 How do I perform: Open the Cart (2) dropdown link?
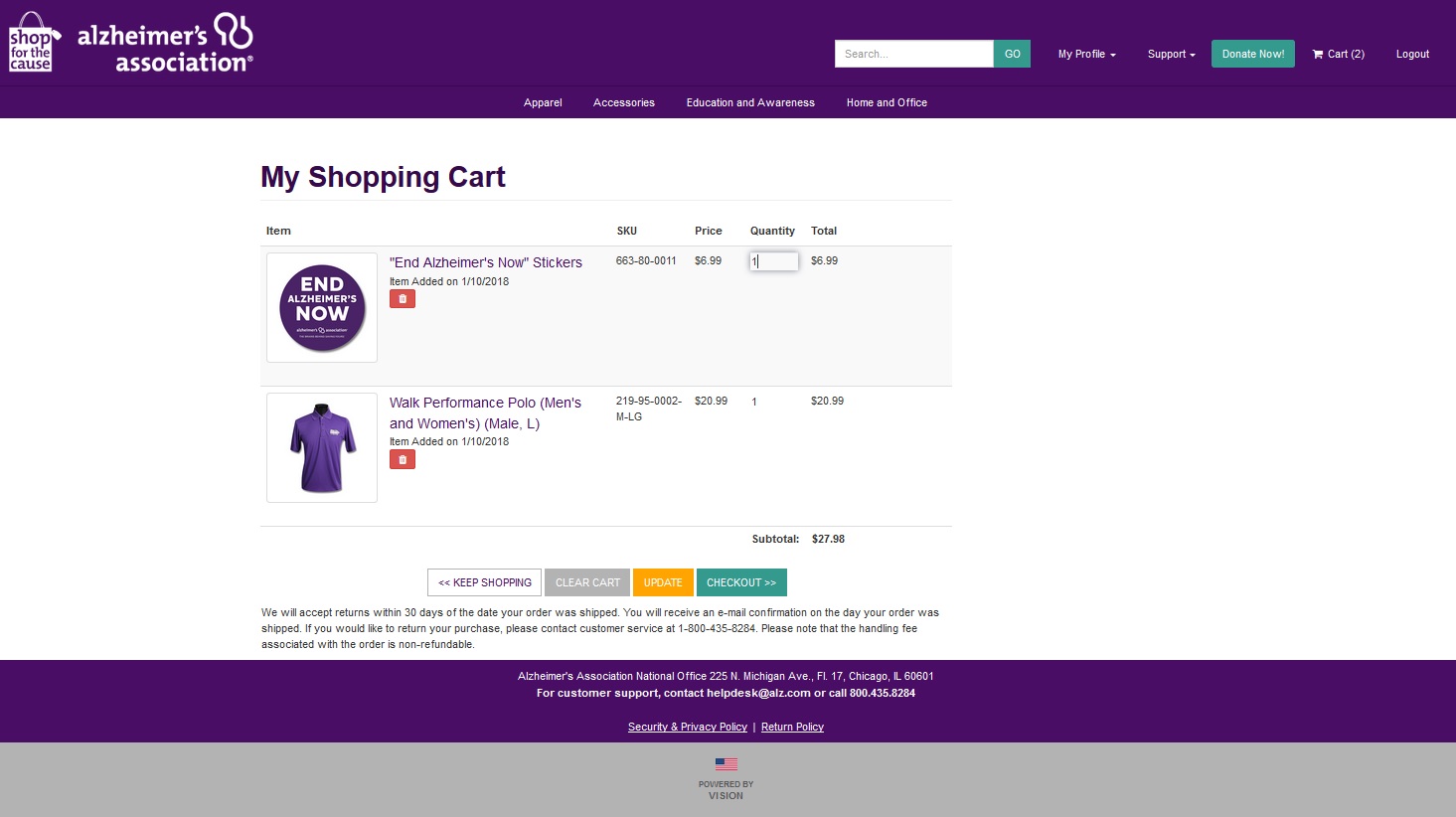1339,55
